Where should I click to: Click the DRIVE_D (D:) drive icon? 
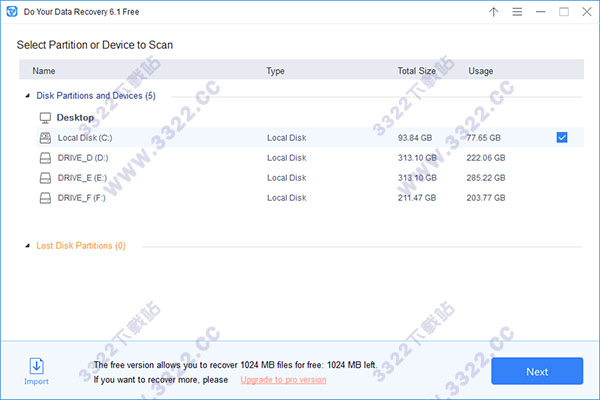45,158
